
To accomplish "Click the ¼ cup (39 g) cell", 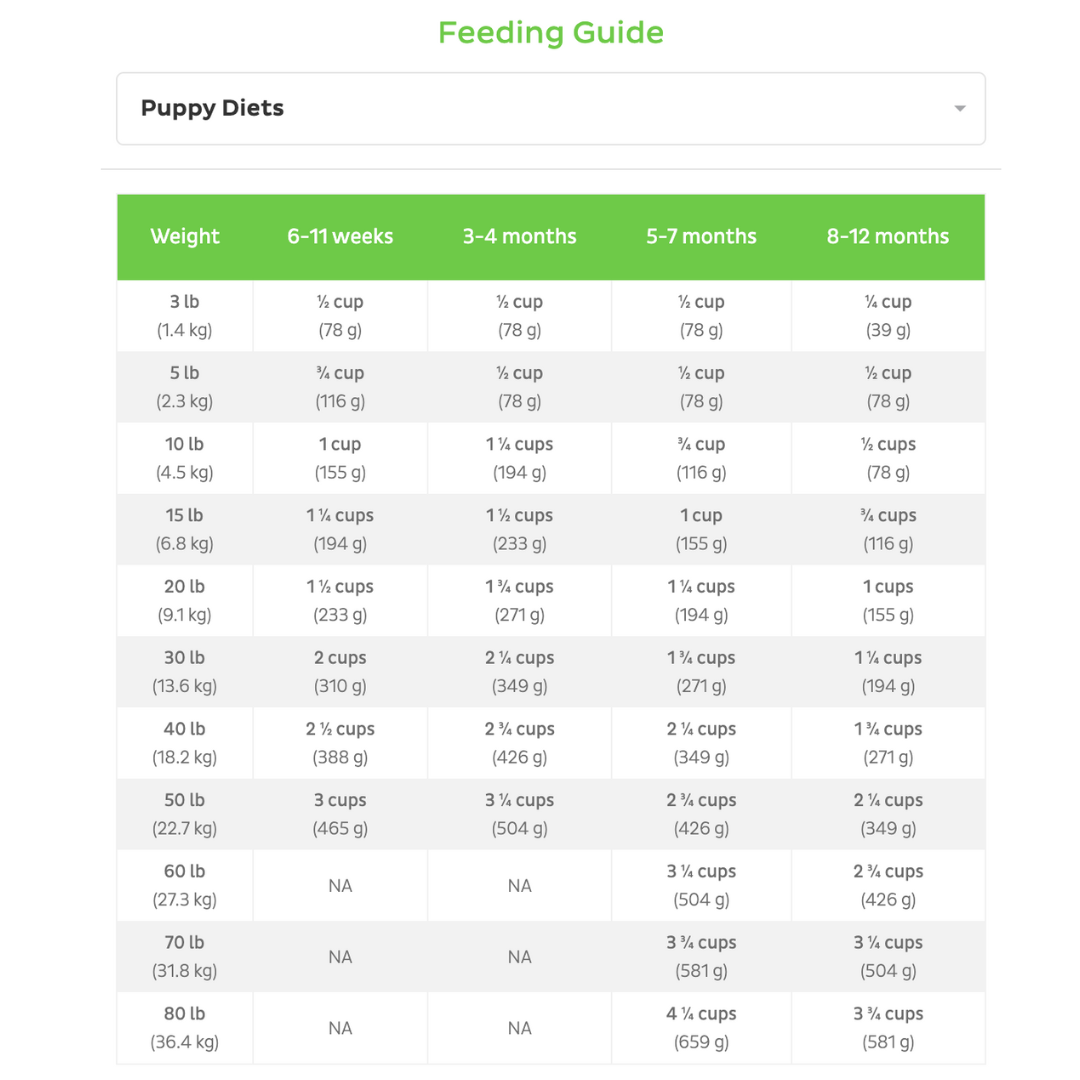I will coord(888,316).
